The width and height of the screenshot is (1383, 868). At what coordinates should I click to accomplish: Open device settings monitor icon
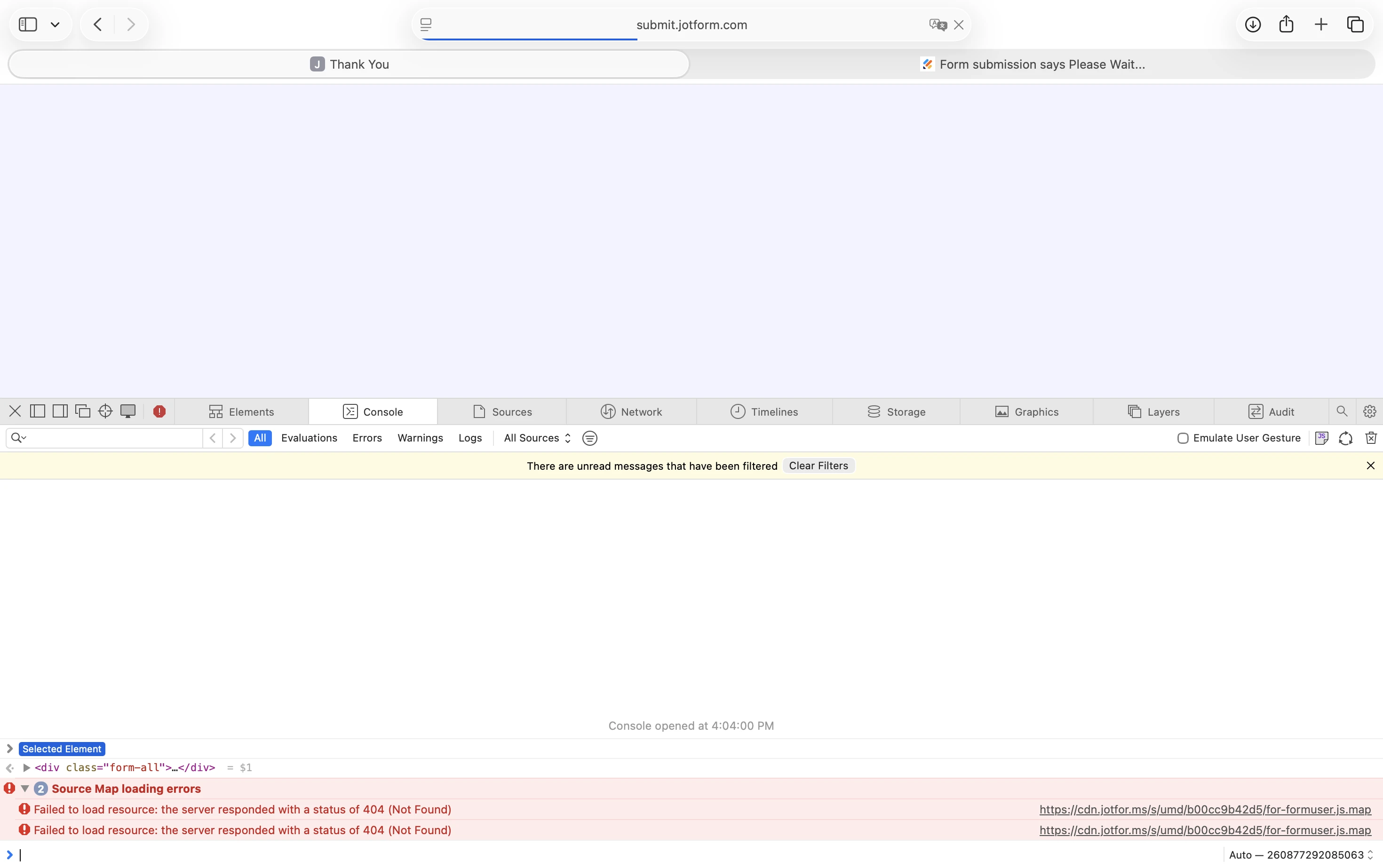(128, 411)
